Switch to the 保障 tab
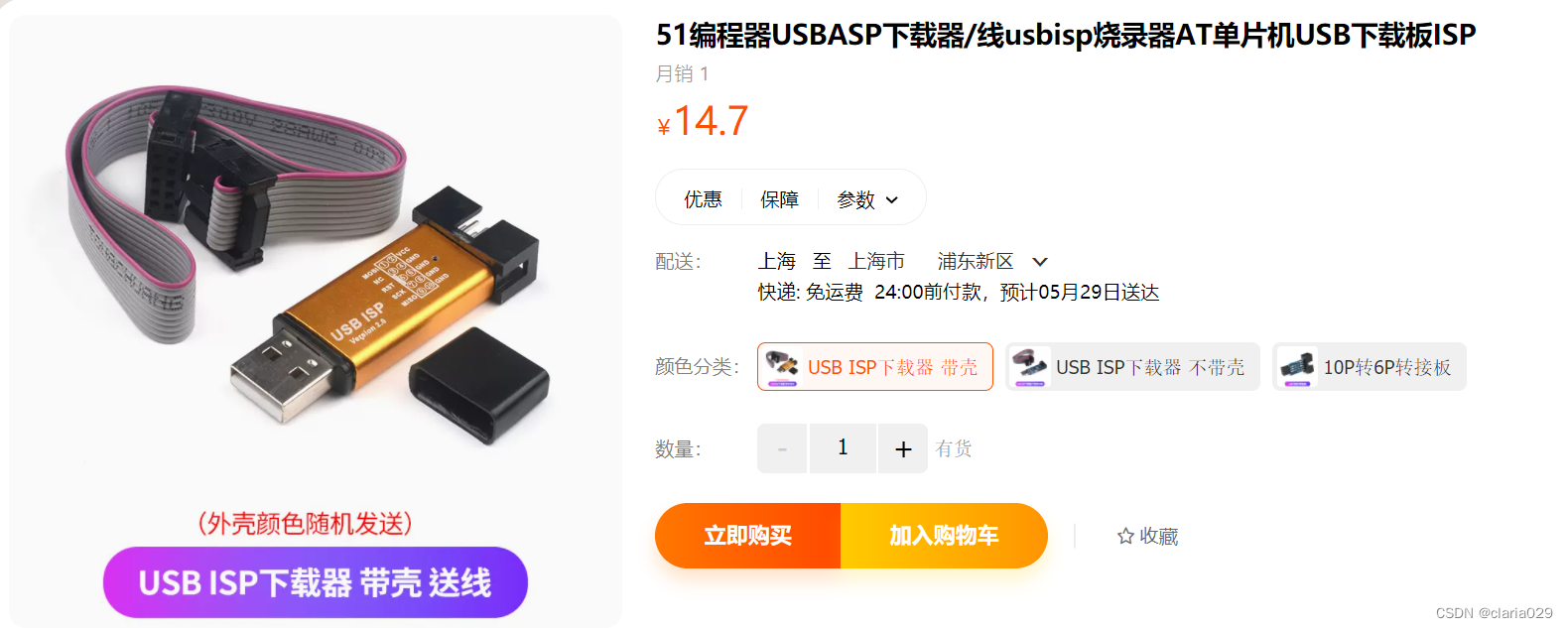This screenshot has height=628, width=1568. pos(779,199)
